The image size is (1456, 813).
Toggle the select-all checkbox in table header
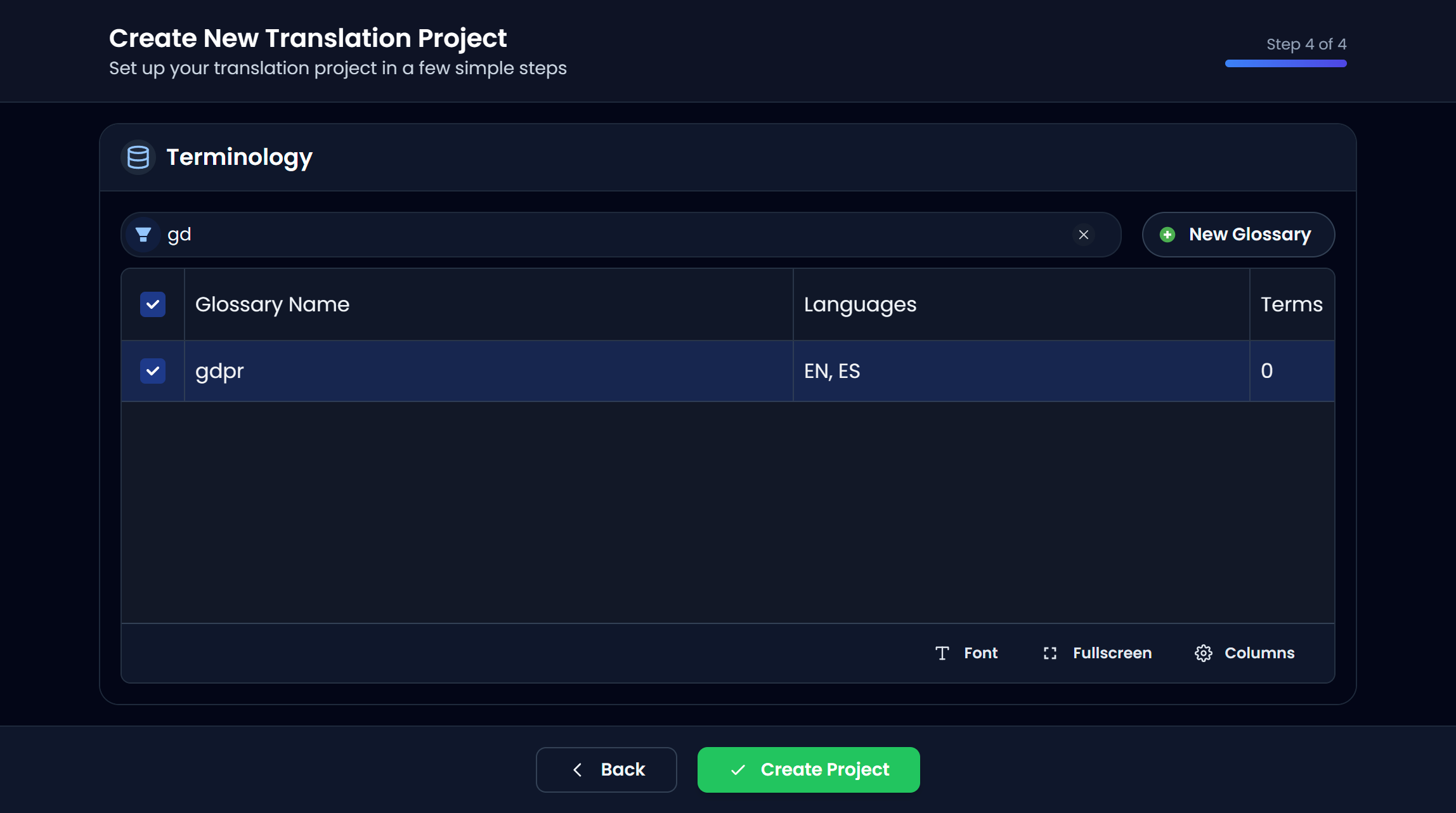click(x=152, y=304)
